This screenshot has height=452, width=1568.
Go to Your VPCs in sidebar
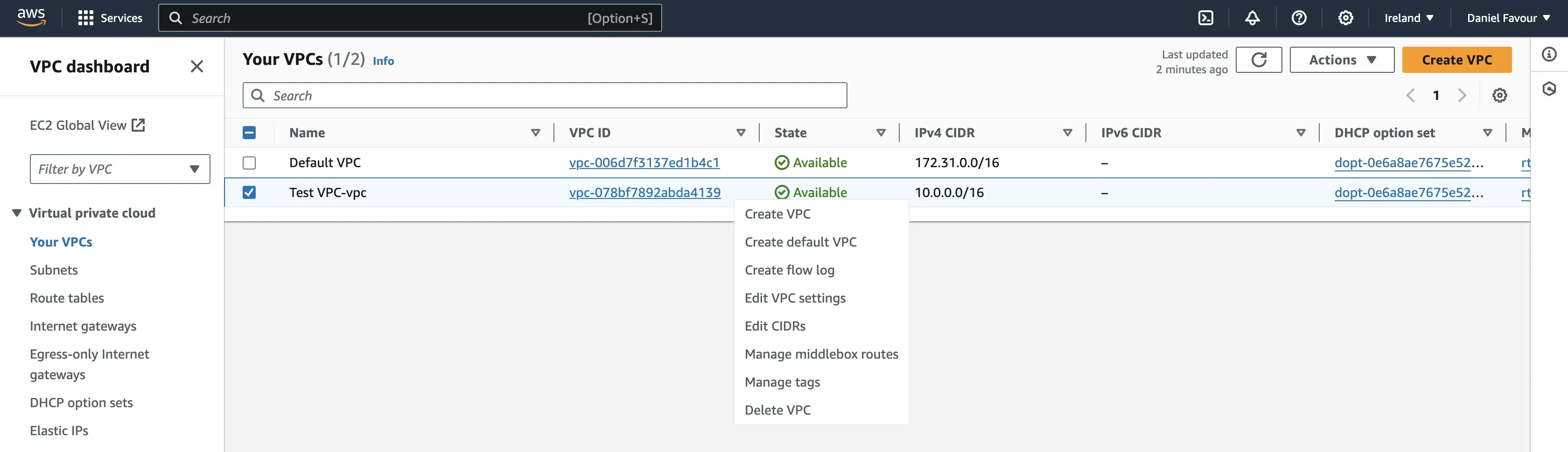(61, 242)
